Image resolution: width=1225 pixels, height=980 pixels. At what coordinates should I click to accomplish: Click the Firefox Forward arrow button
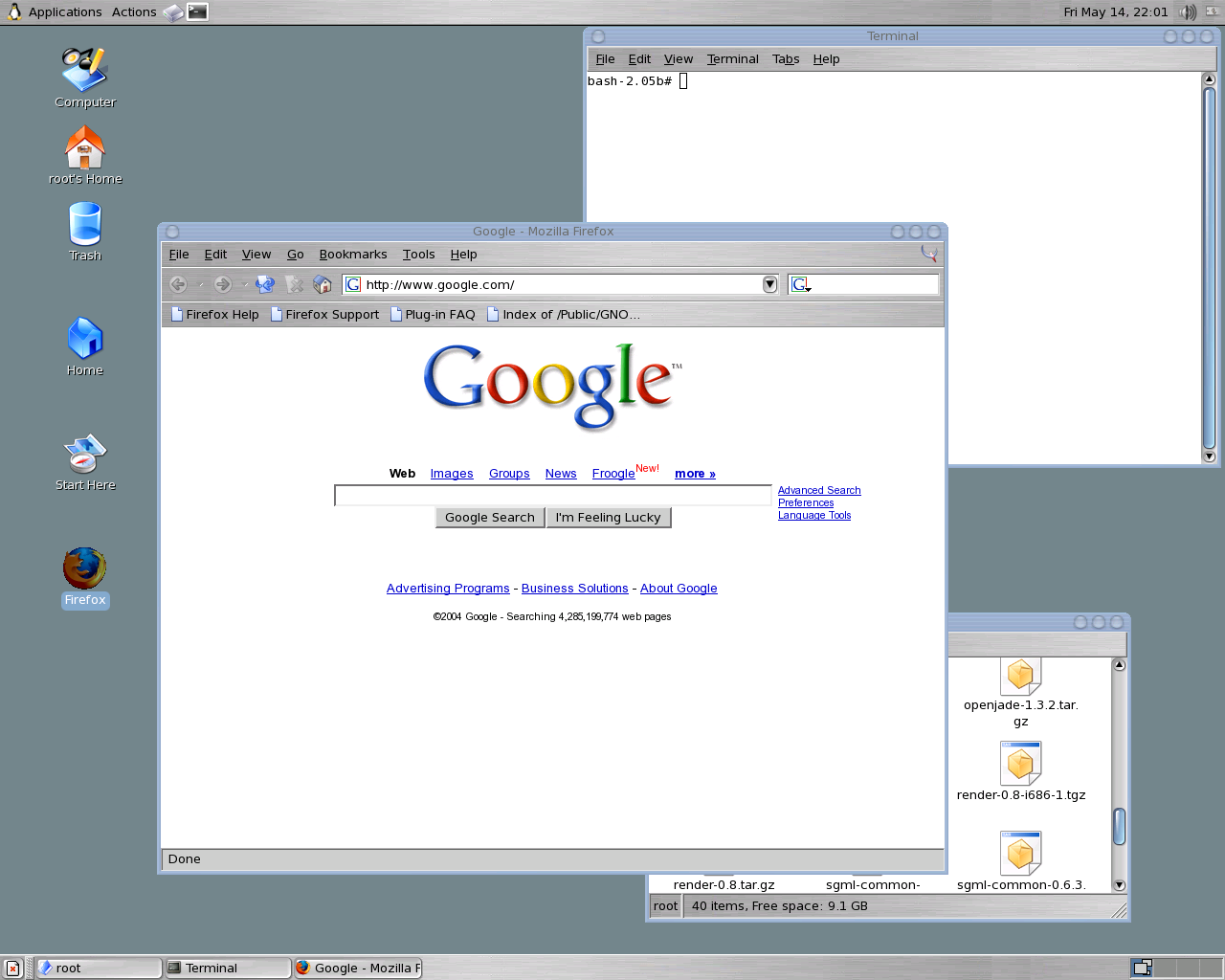(x=223, y=284)
